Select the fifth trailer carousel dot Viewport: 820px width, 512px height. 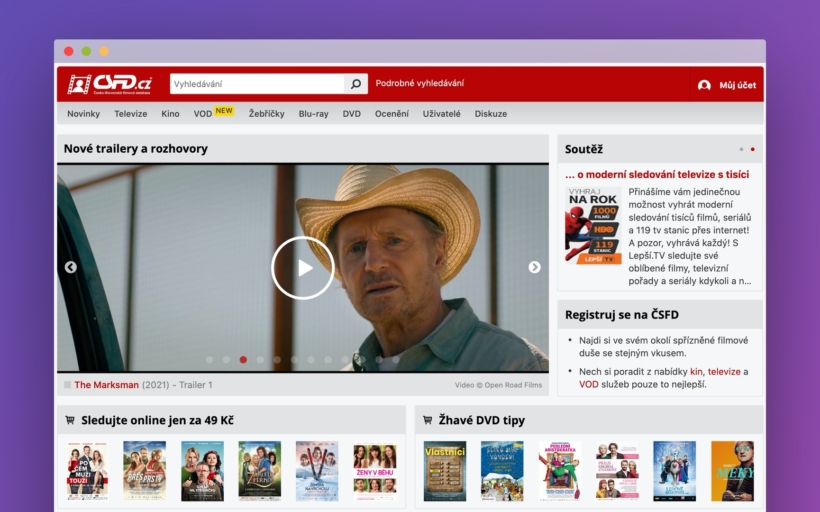pos(277,360)
